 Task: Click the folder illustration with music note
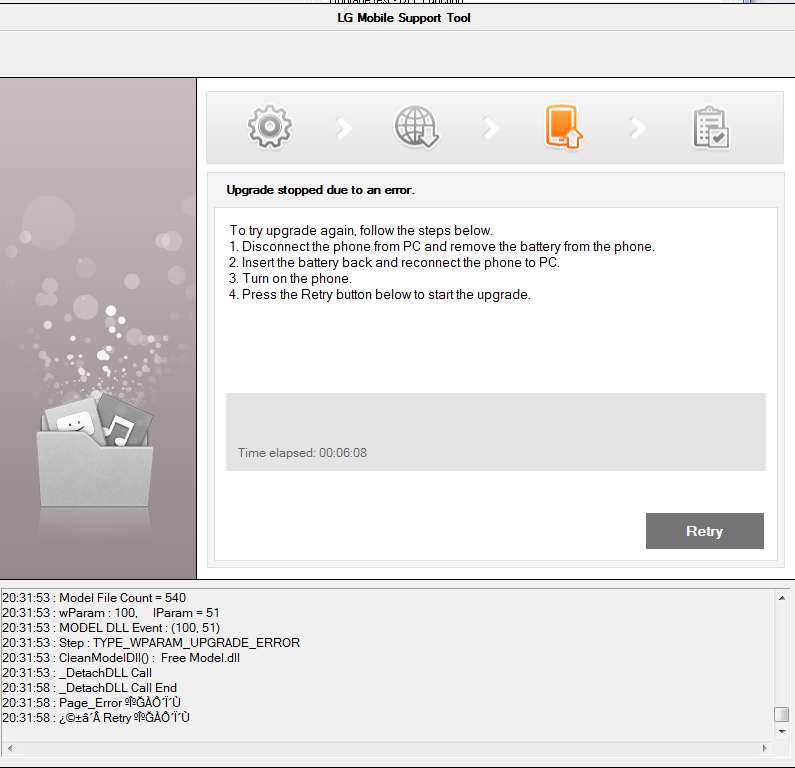tap(95, 450)
